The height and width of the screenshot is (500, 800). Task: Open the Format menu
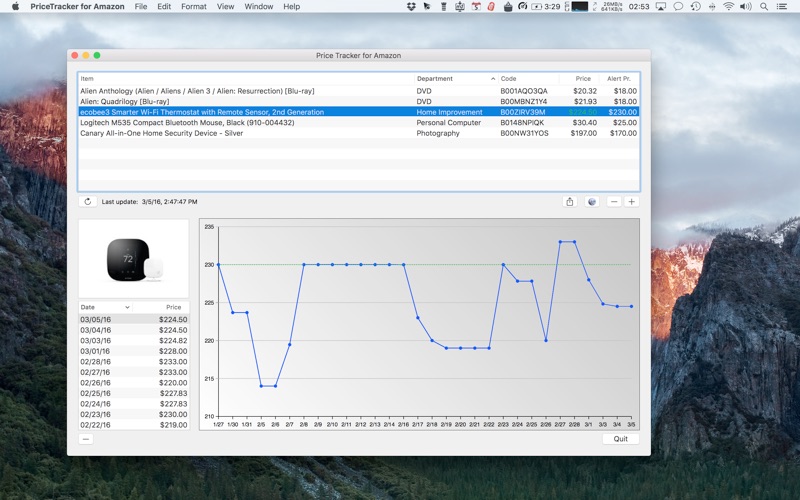pos(194,7)
